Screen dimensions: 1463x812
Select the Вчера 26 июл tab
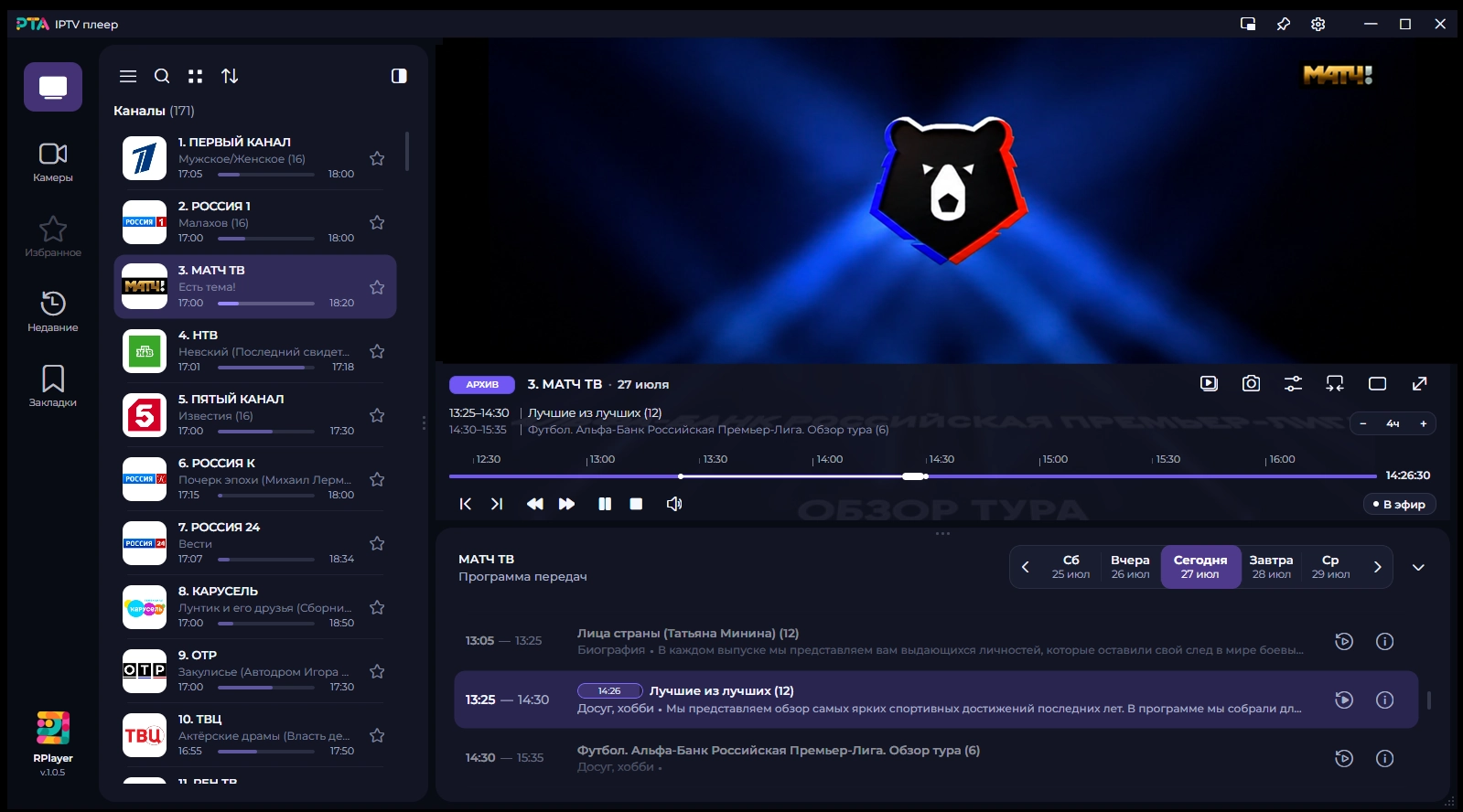tap(1130, 567)
